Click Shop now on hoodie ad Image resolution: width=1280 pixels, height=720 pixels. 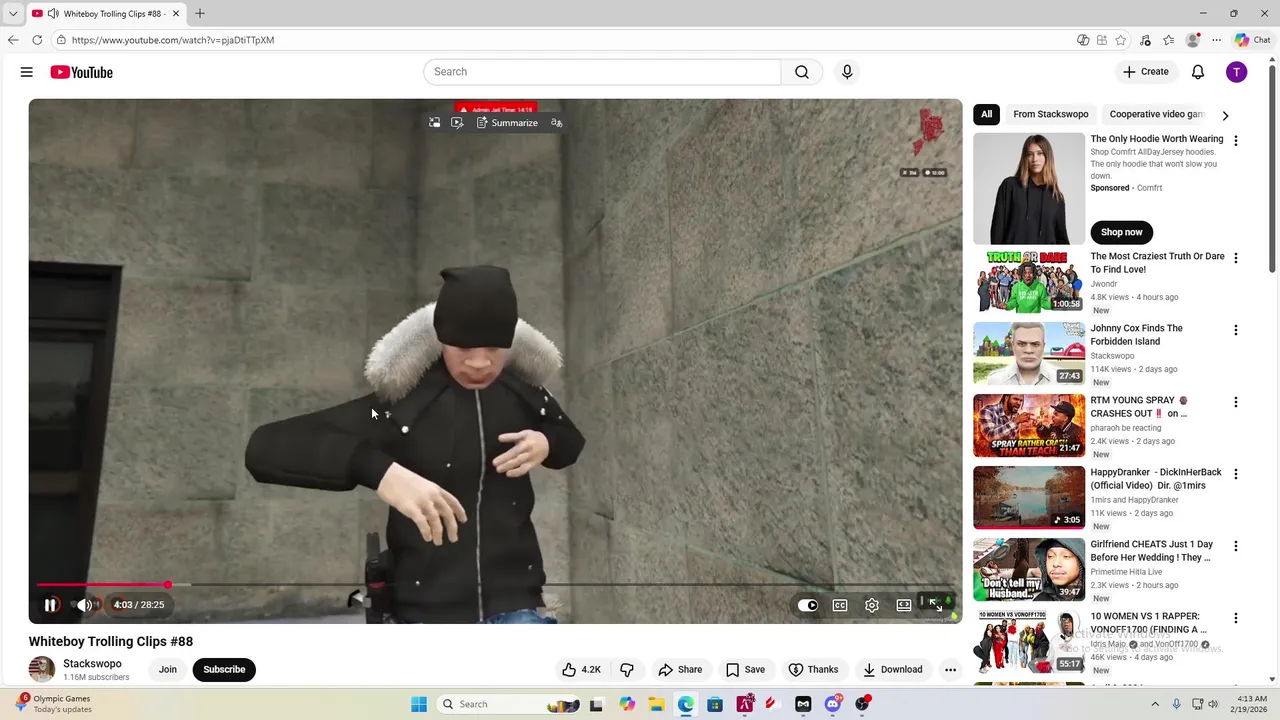(1121, 232)
